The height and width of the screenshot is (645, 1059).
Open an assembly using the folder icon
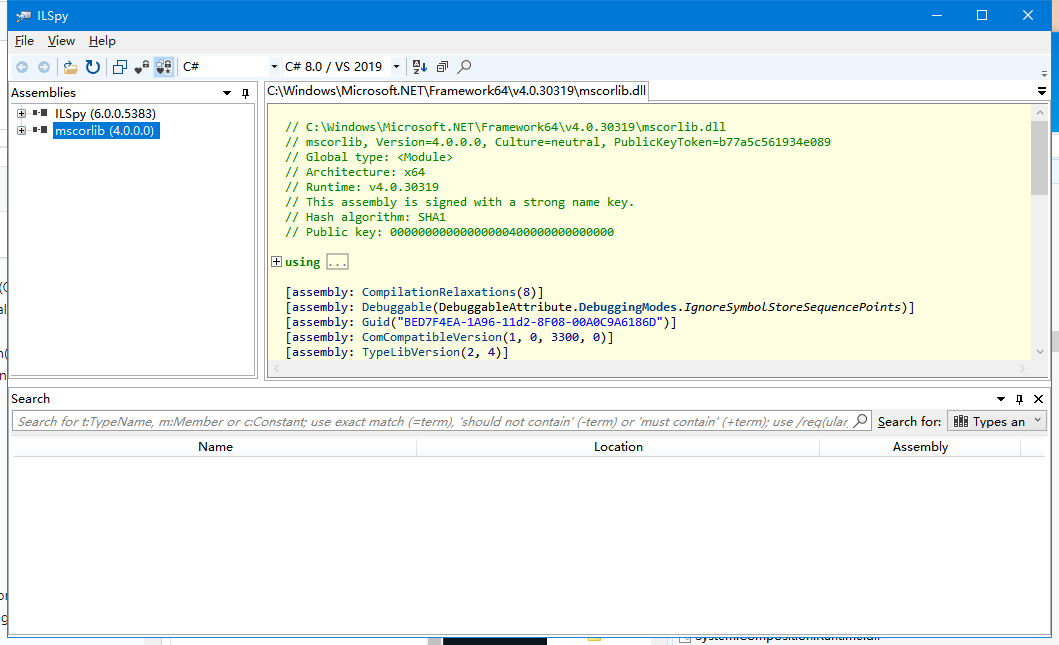click(x=68, y=67)
